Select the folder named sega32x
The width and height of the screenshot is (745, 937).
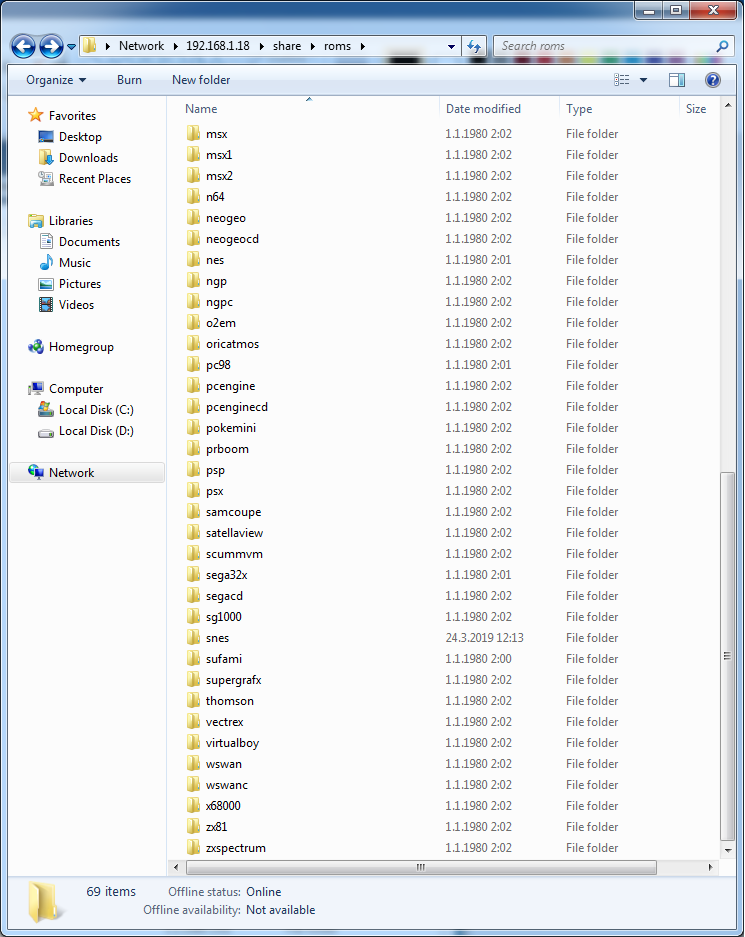(226, 575)
